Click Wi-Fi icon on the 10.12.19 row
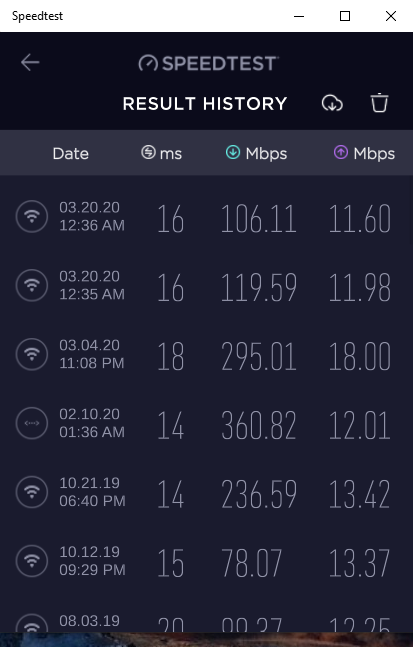 pyautogui.click(x=32, y=561)
